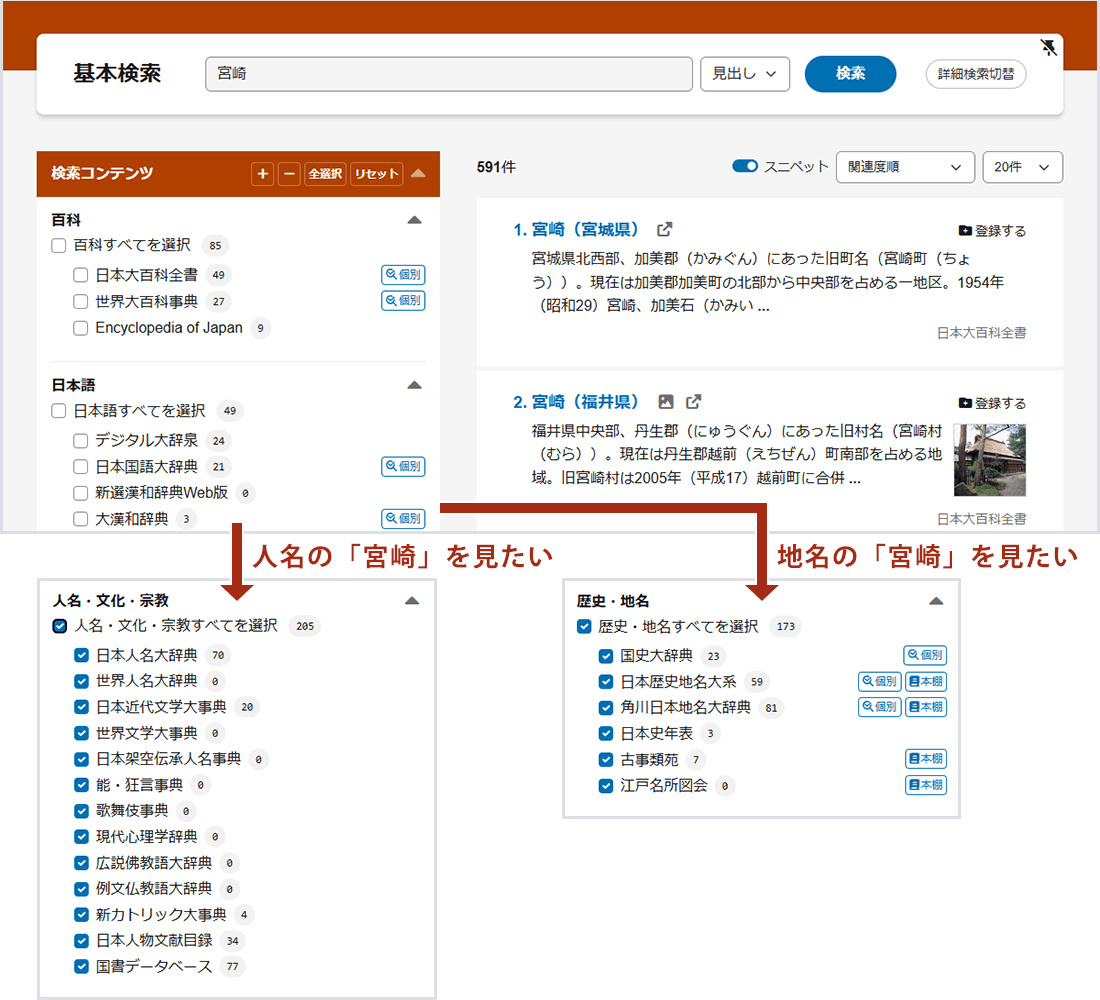Click the thumbnail photo in result 2
Image resolution: width=1100 pixels, height=1000 pixels.
tap(990, 460)
